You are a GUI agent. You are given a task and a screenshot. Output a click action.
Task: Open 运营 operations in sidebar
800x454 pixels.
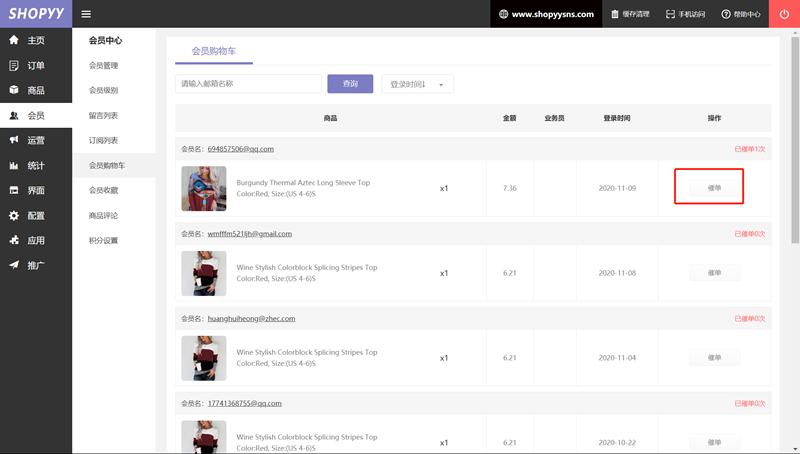click(36, 140)
